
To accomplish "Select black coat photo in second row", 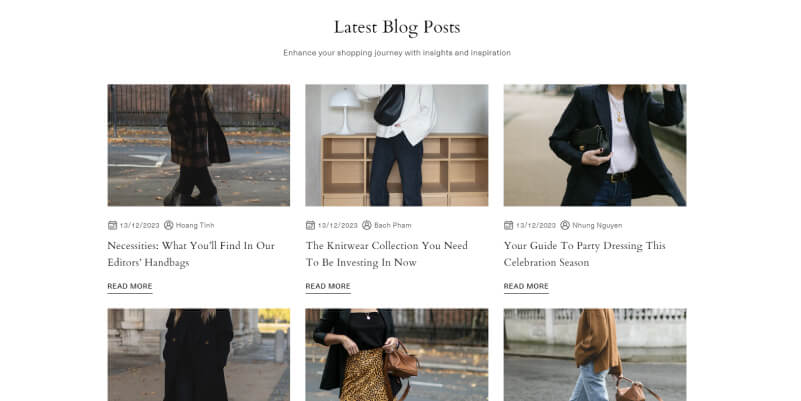I will [199, 355].
